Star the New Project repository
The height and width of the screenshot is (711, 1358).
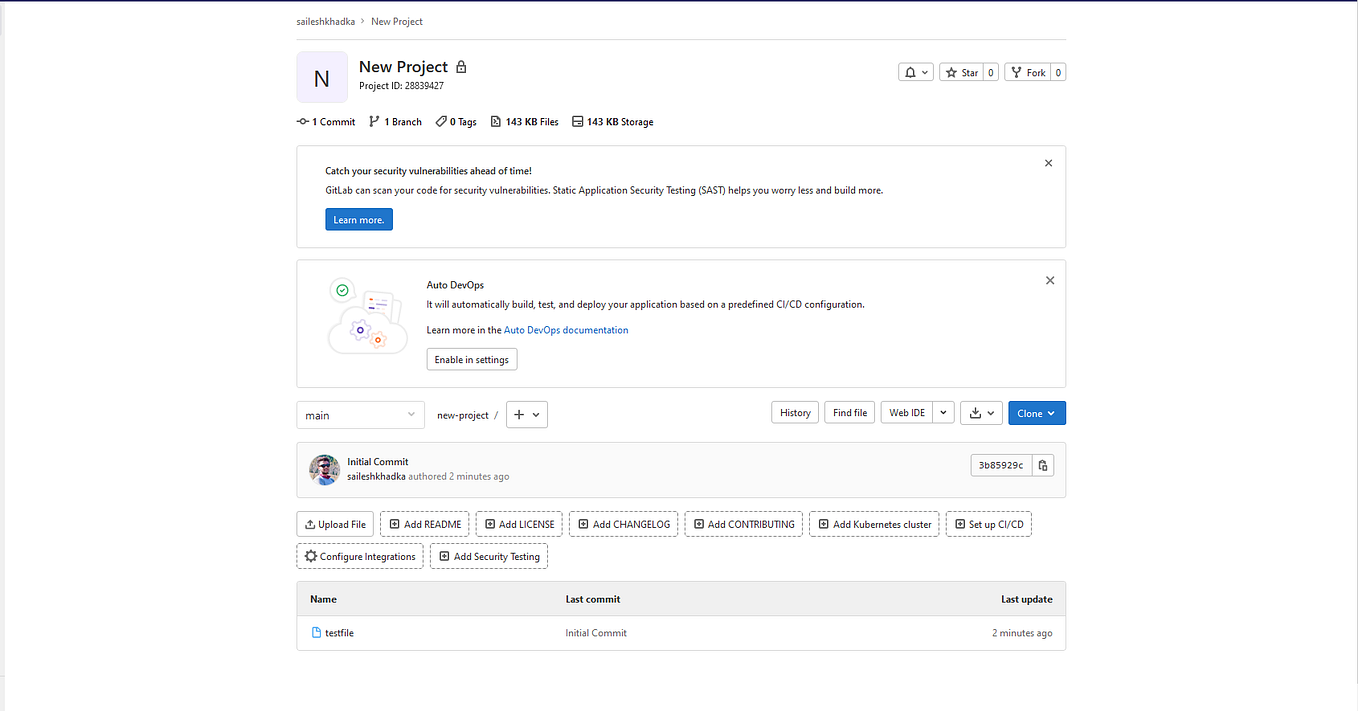point(960,71)
